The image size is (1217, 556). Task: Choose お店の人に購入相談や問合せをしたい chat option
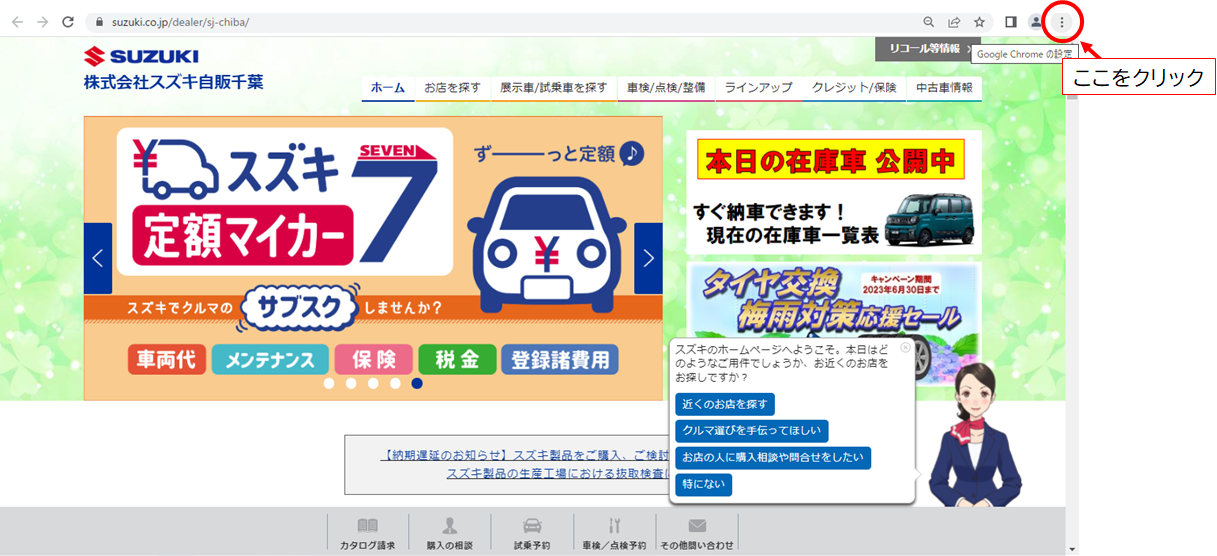coord(773,458)
